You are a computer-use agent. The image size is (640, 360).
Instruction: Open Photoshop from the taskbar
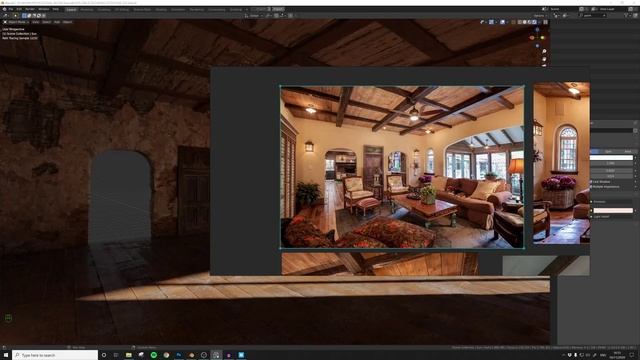(179, 355)
